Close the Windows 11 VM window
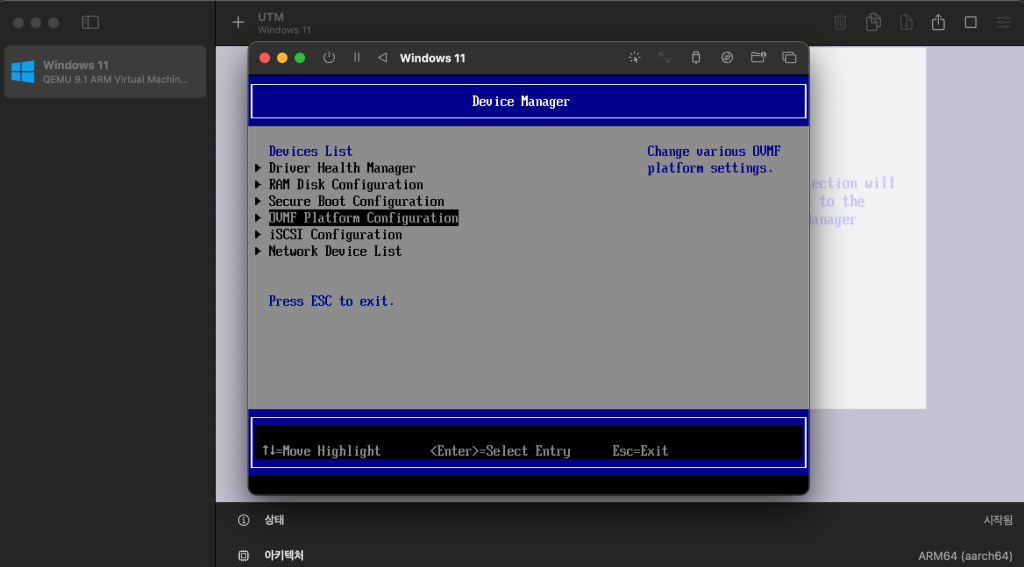1024x567 pixels. [x=264, y=57]
